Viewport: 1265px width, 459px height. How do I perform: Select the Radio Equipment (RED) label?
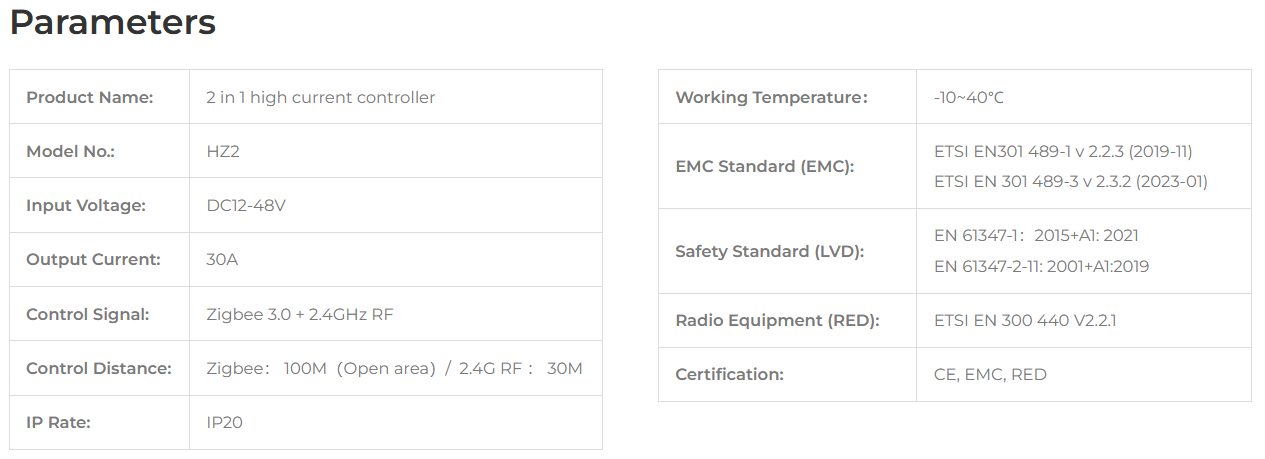tap(777, 320)
